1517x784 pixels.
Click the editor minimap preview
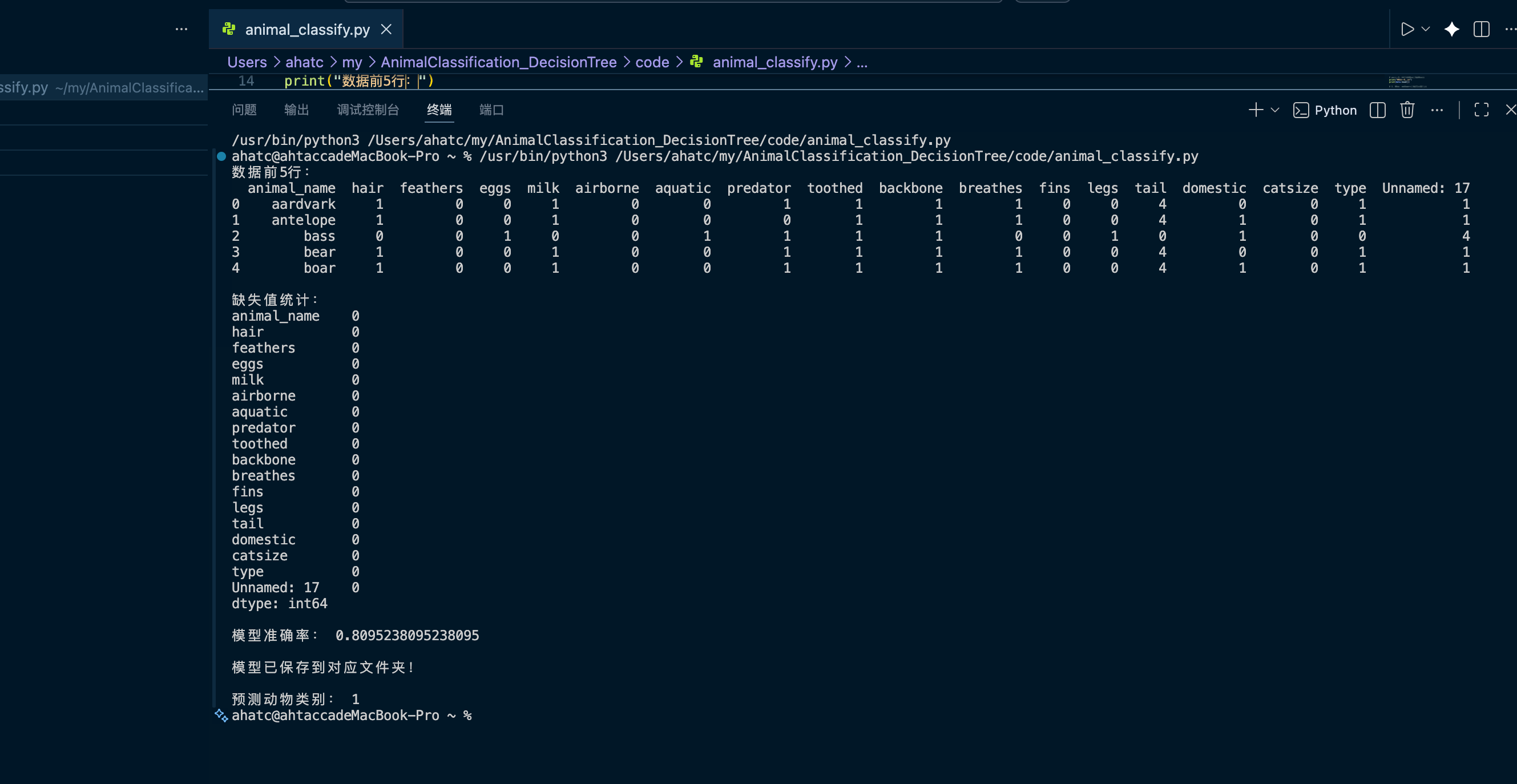click(1407, 82)
